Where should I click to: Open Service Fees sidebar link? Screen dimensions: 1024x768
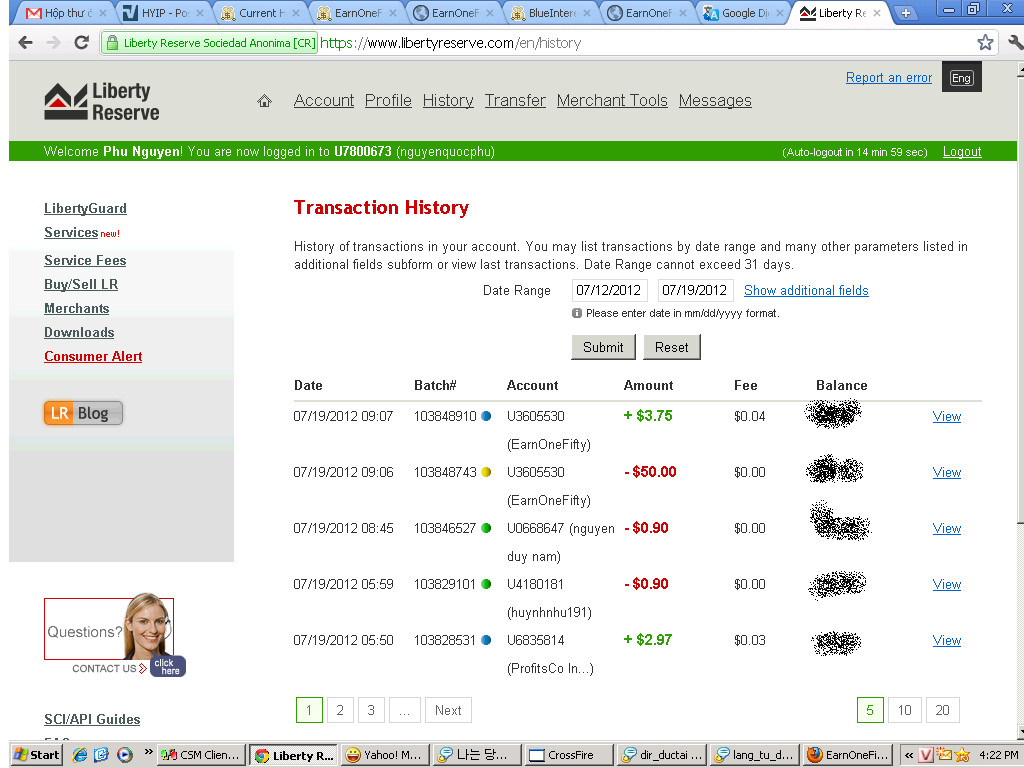click(x=85, y=261)
